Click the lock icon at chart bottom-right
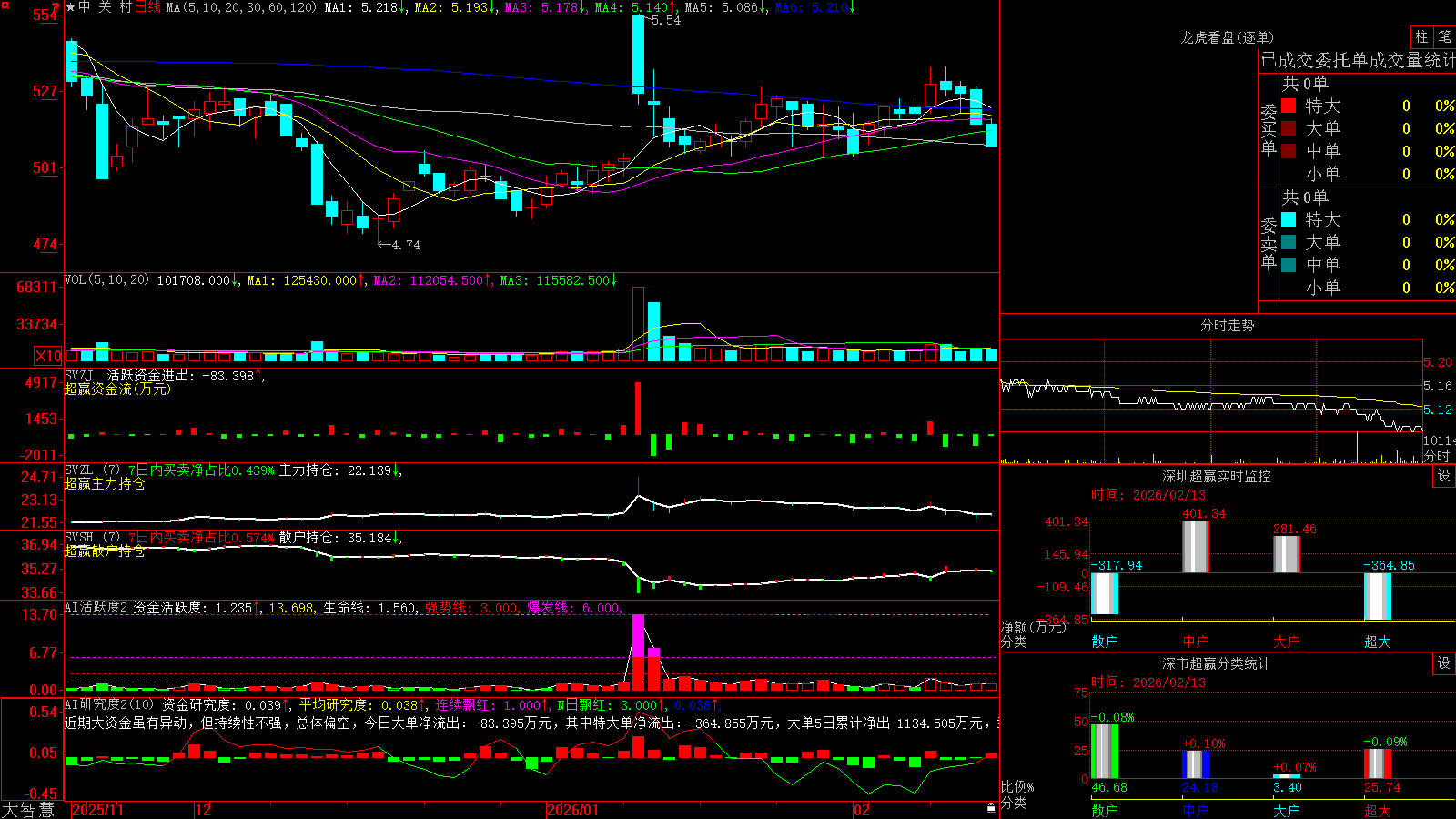Viewport: 1456px width, 819px height. click(991, 807)
